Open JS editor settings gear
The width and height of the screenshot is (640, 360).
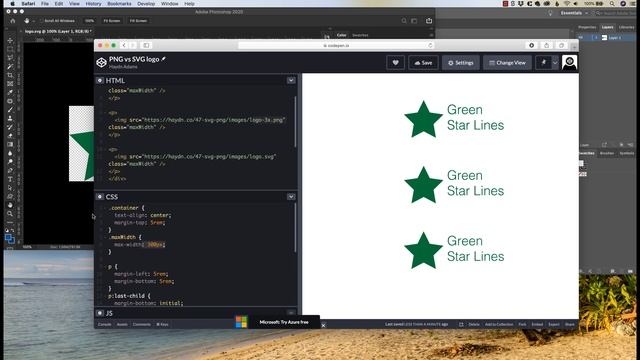100,313
